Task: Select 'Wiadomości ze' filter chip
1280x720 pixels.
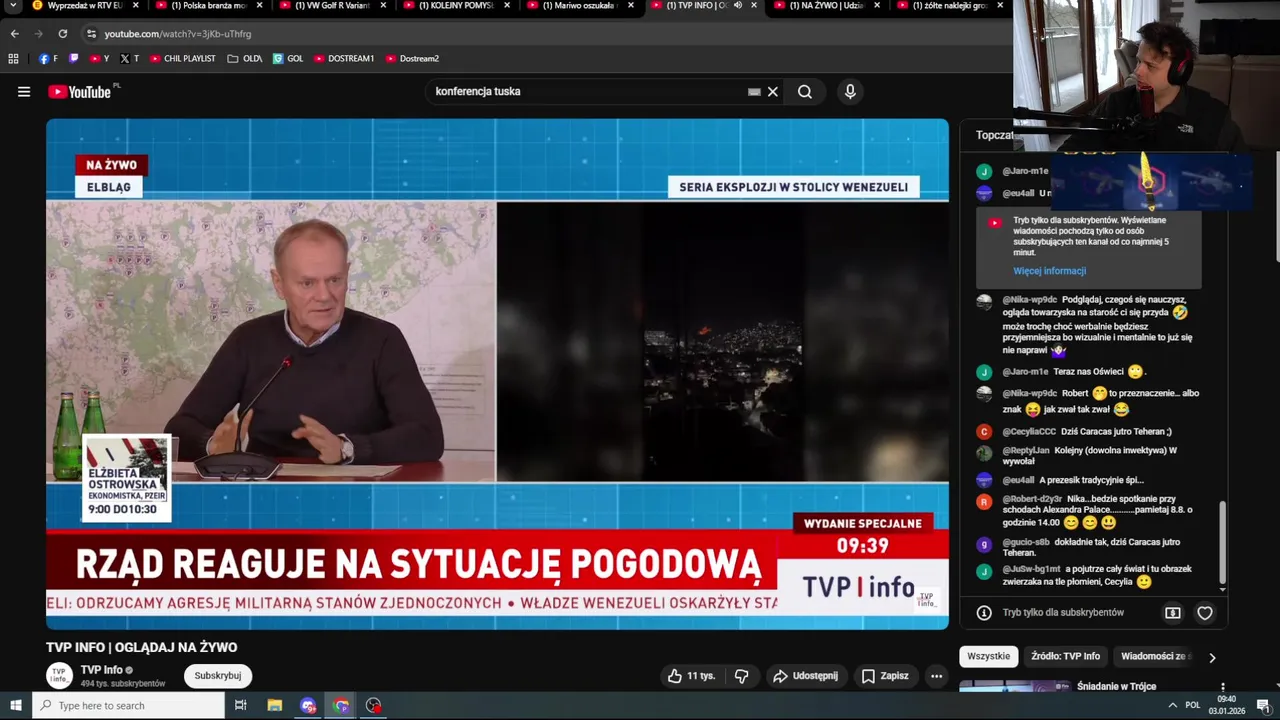Action: [1154, 657]
